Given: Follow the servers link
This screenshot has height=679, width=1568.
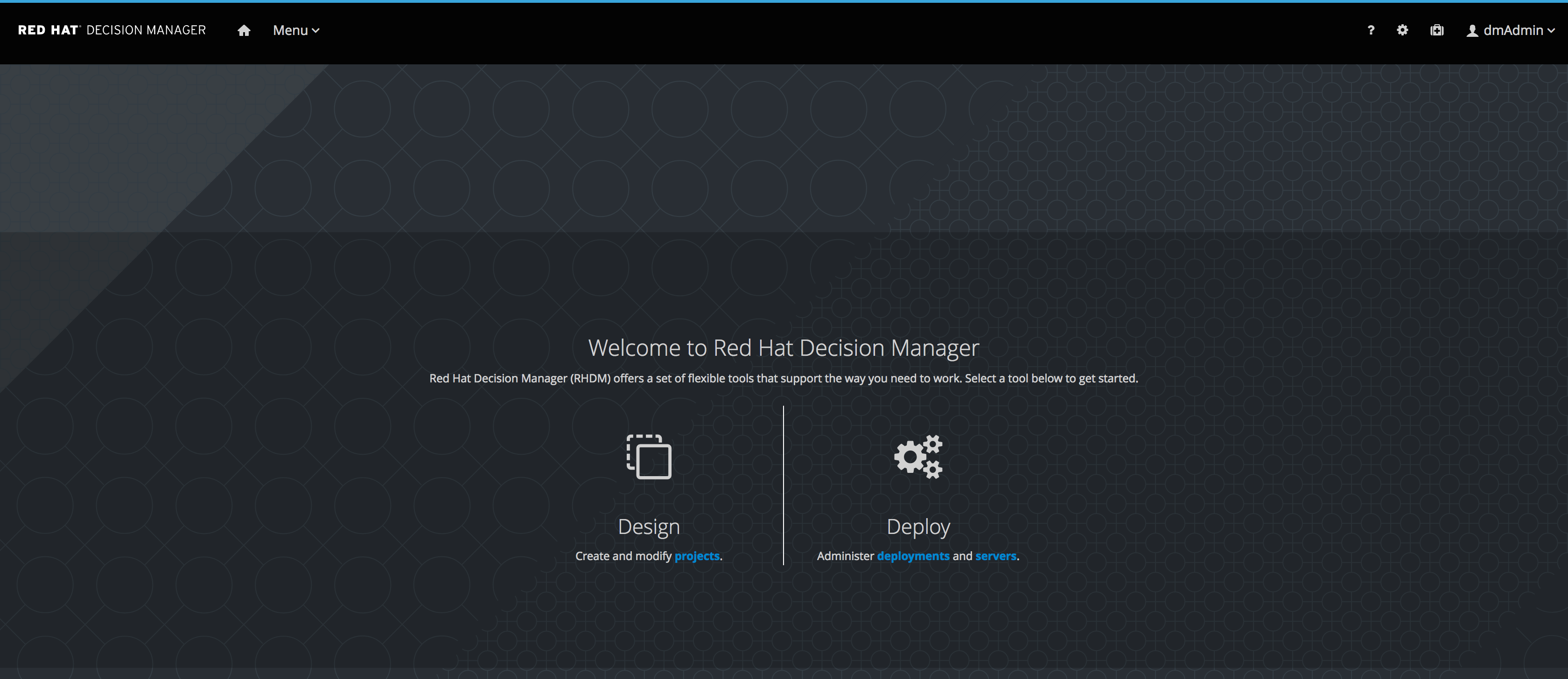Looking at the screenshot, I should [x=995, y=555].
